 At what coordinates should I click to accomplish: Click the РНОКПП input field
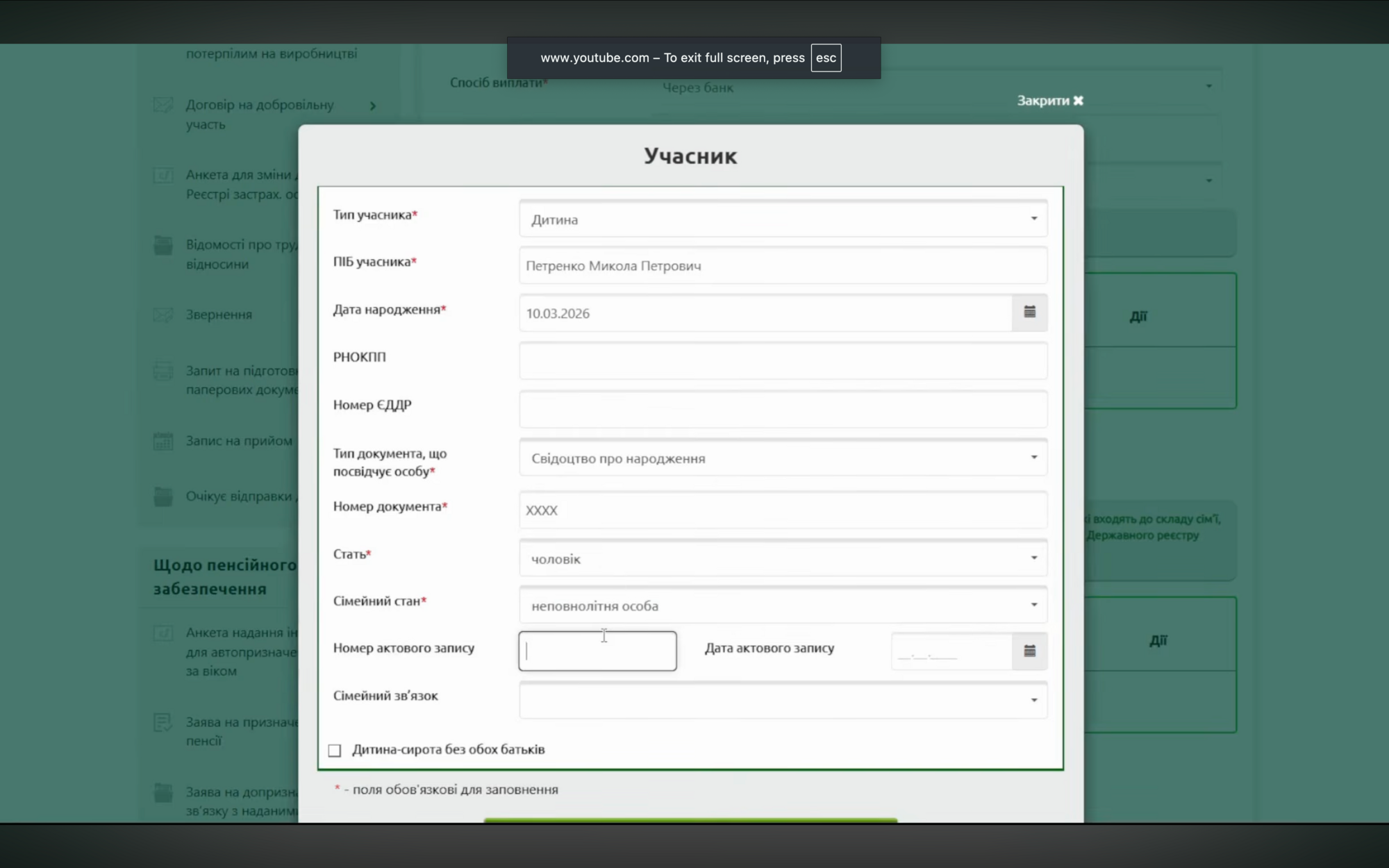tap(783, 361)
